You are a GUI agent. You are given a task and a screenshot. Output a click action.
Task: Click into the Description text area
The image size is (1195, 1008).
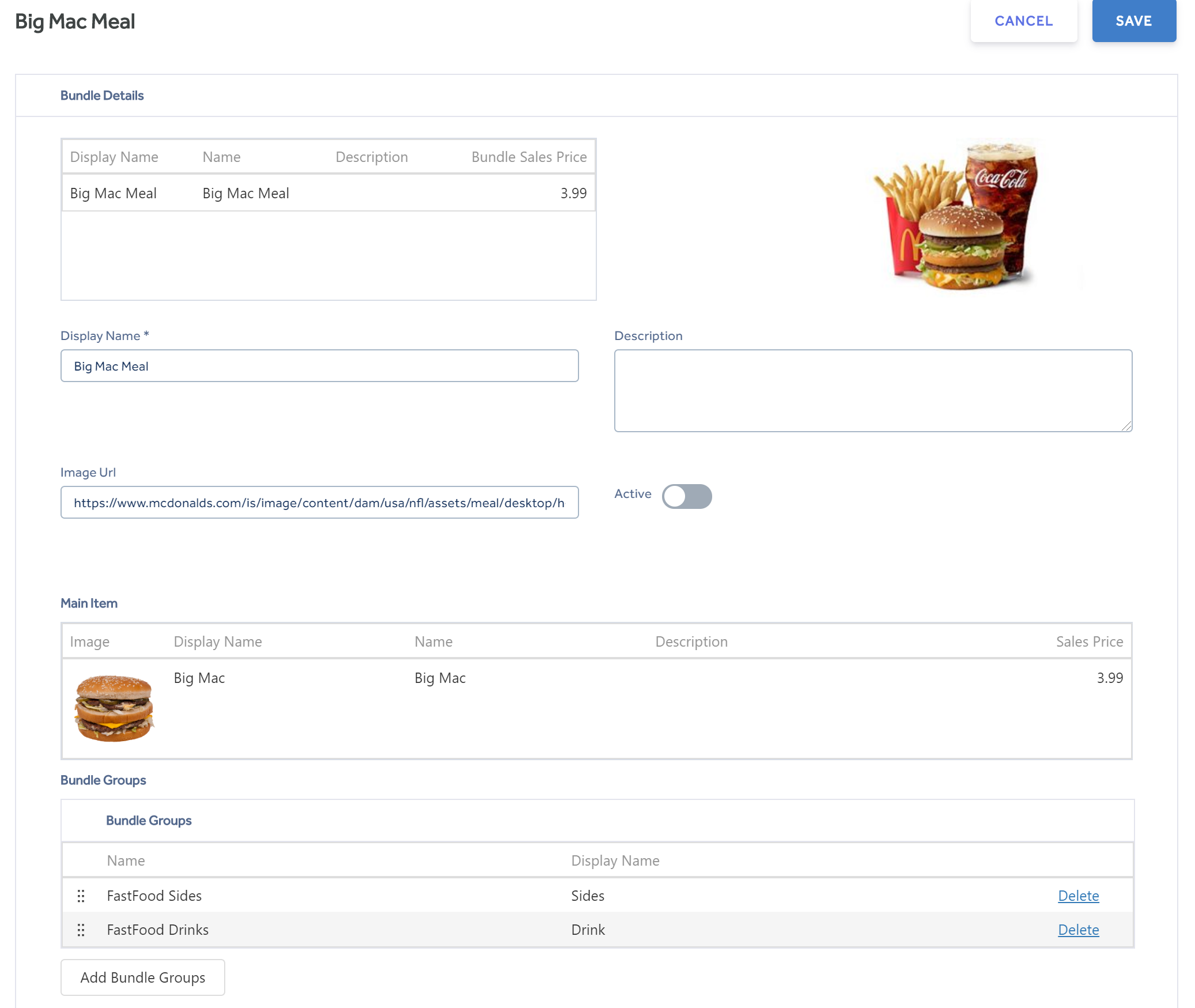click(x=873, y=391)
